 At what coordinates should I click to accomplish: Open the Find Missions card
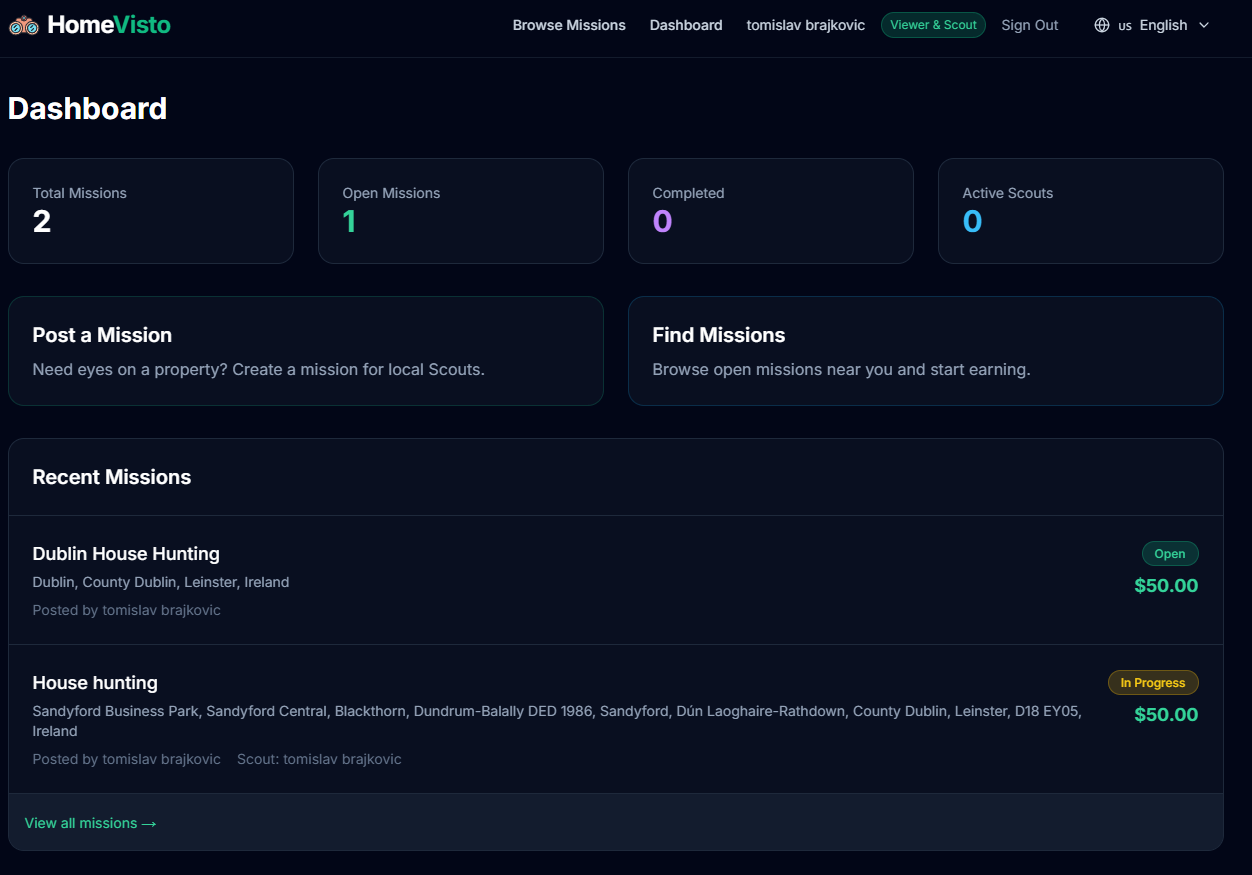coord(925,350)
